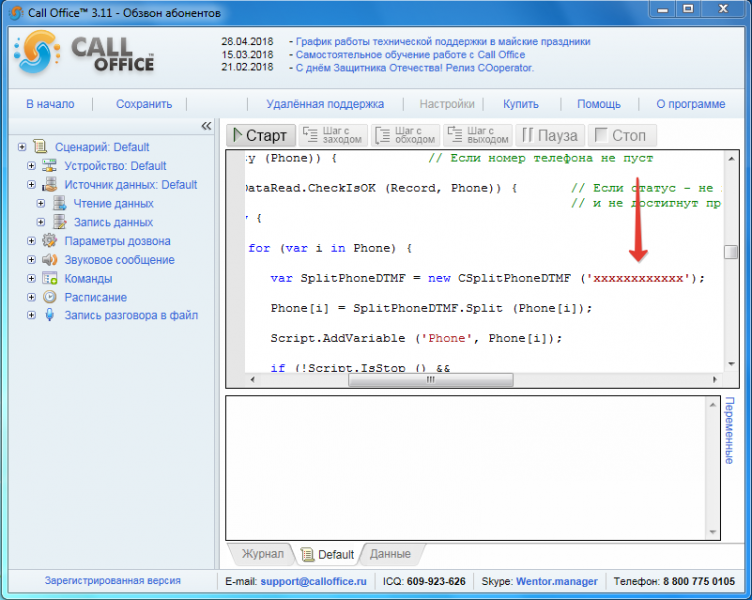Click the data source icon beside Источник данных

pos(49,184)
